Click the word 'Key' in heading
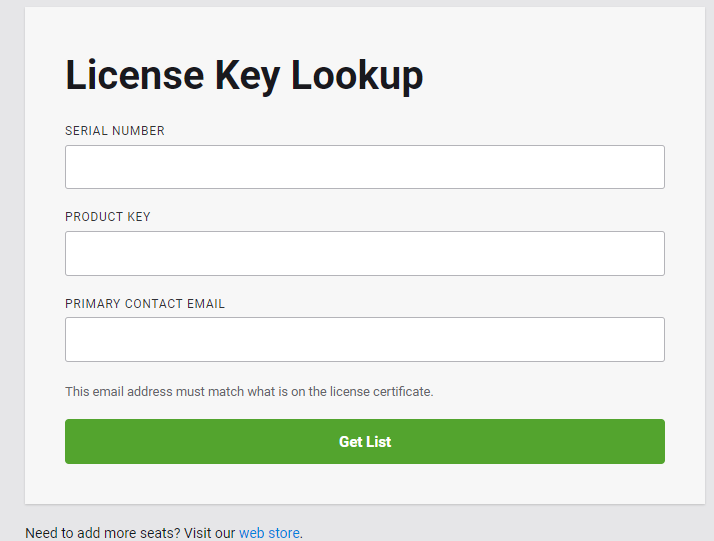Image resolution: width=714 pixels, height=541 pixels. (x=247, y=76)
